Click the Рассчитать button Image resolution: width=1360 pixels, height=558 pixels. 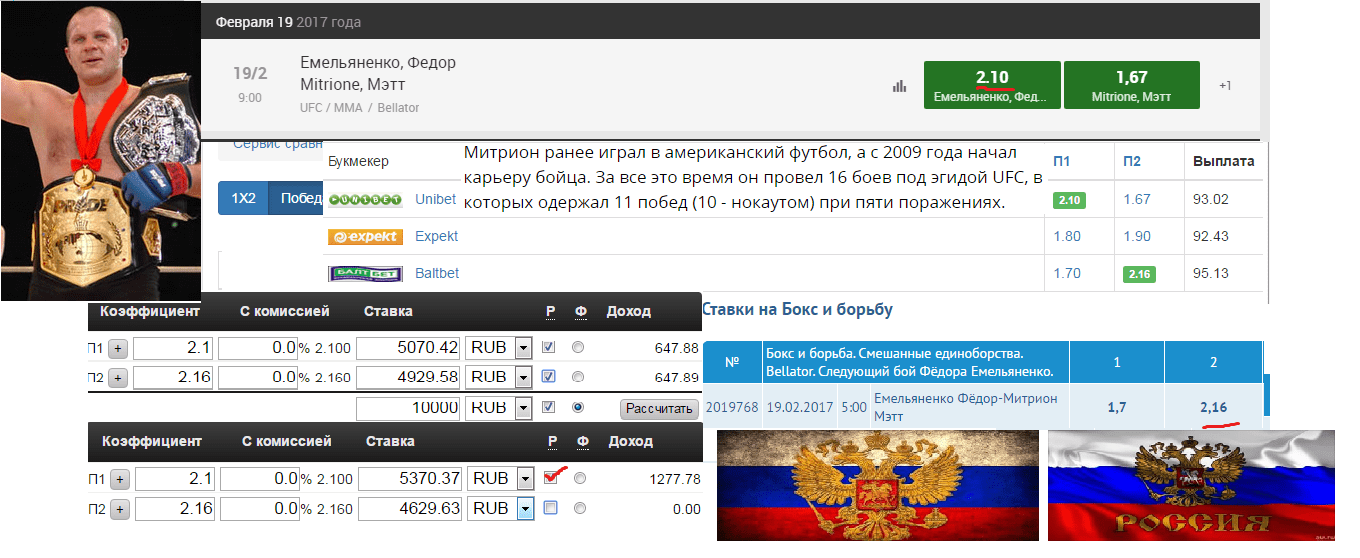(659, 409)
